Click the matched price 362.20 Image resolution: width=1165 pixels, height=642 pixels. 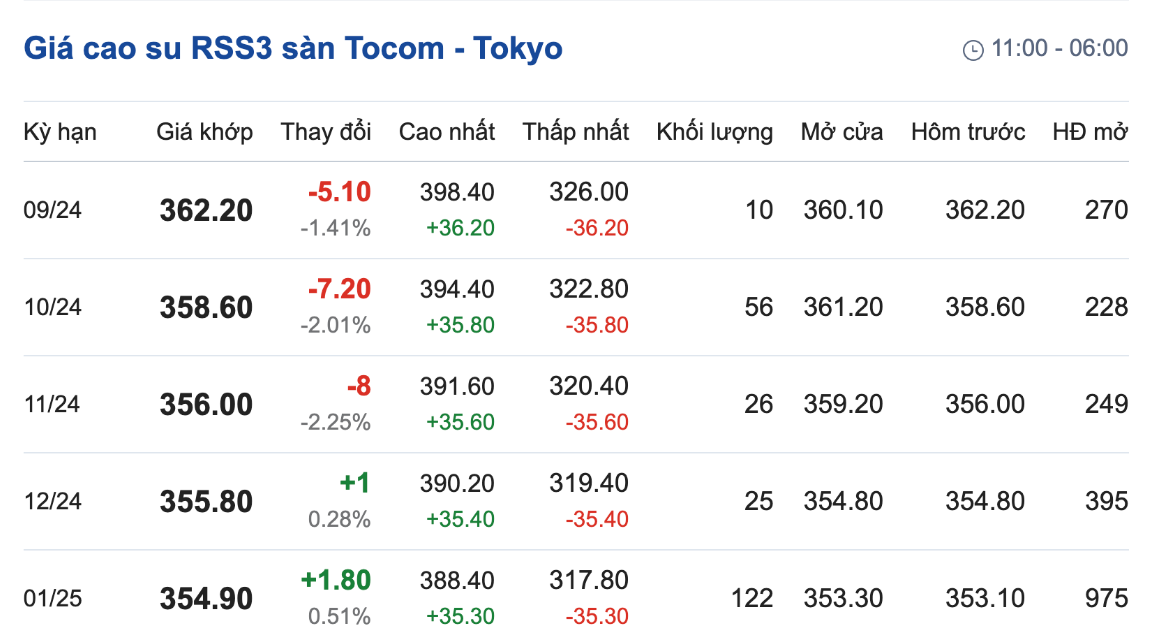click(x=206, y=210)
